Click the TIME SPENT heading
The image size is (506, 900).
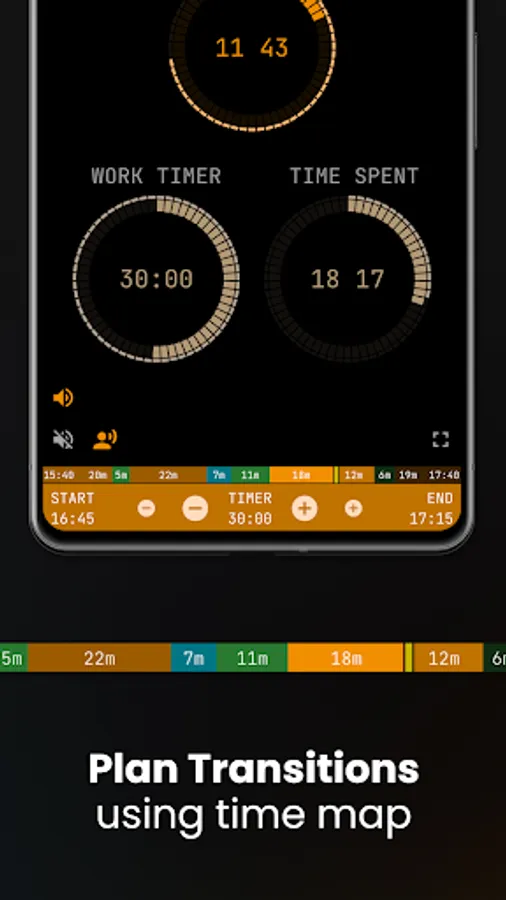354,176
